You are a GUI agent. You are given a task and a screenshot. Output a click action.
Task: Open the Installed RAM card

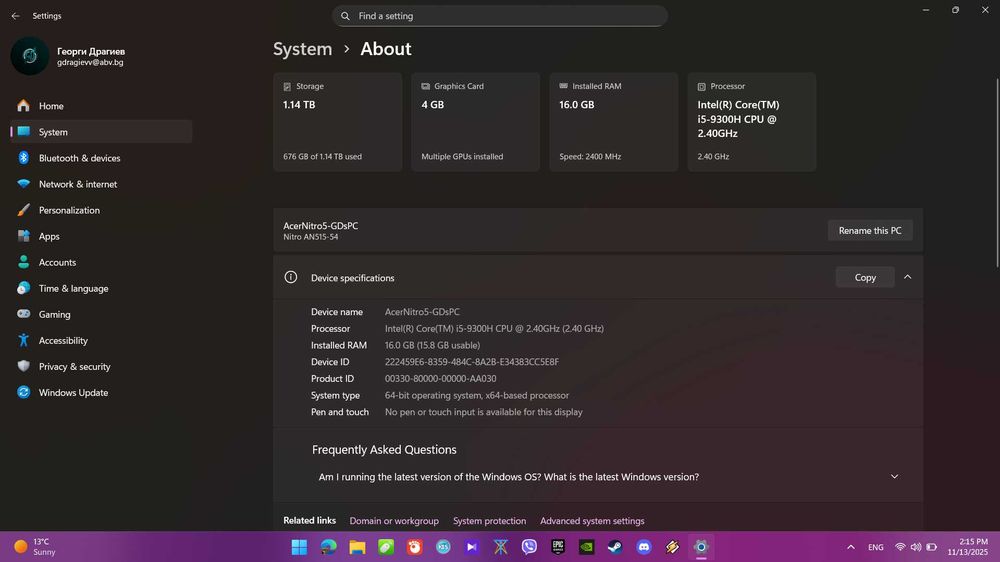tap(614, 122)
